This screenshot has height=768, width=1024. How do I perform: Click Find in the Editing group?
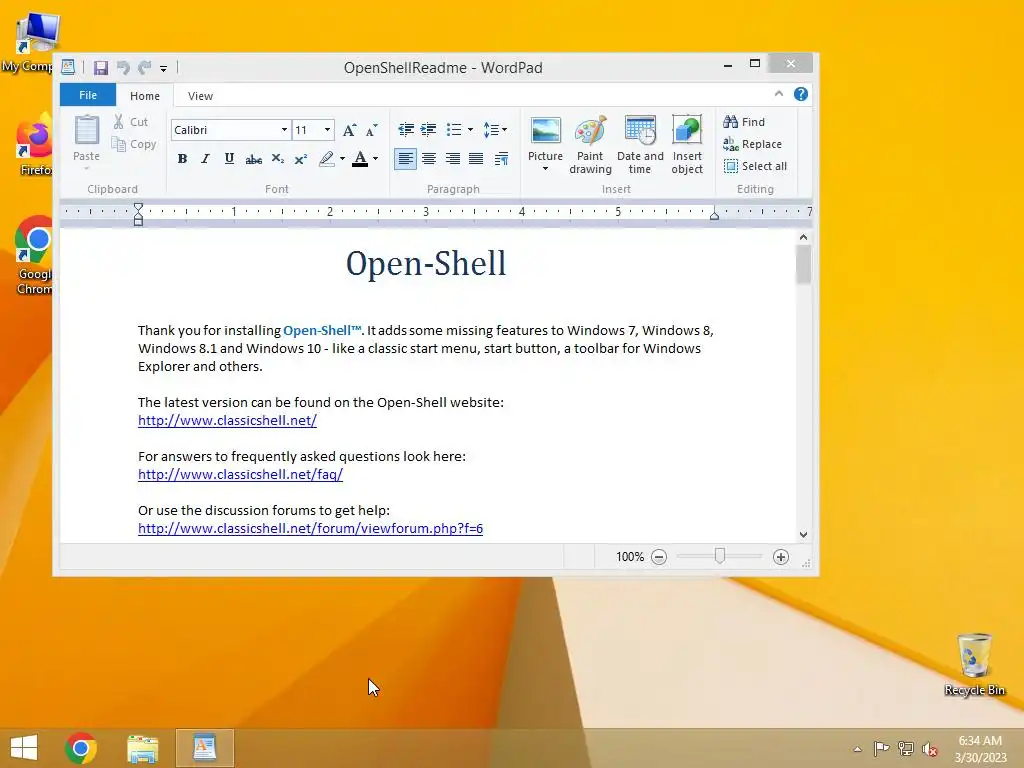tap(744, 121)
